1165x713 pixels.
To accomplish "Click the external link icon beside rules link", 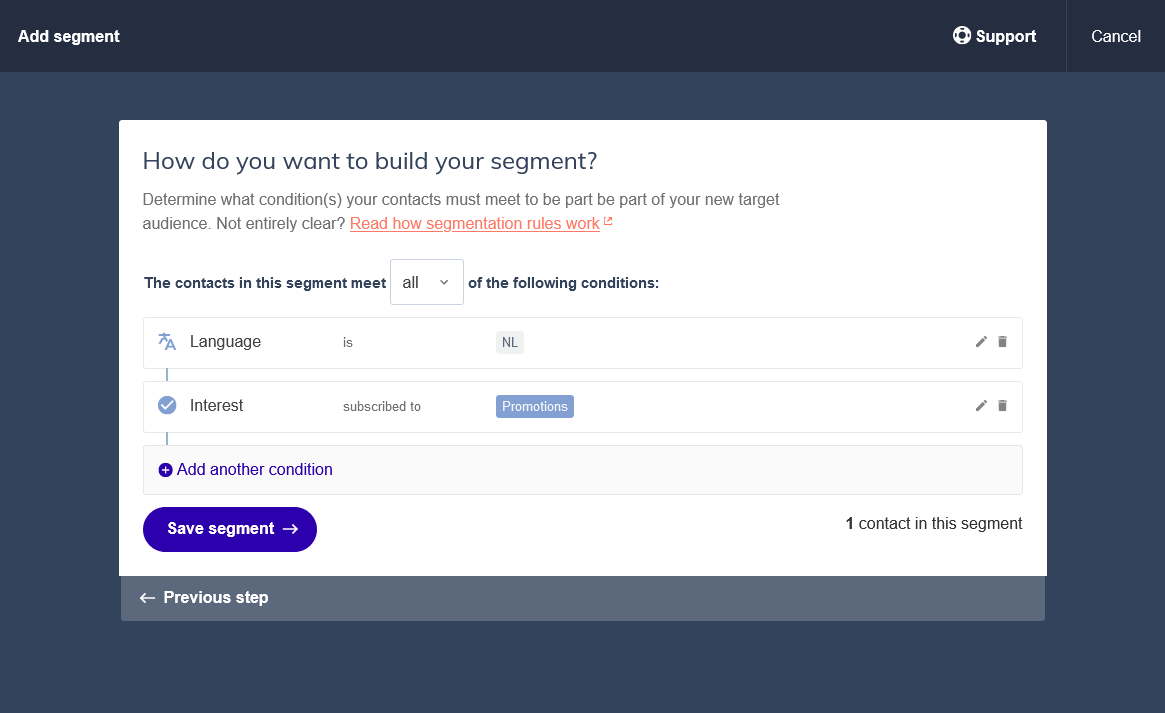I will pos(608,221).
